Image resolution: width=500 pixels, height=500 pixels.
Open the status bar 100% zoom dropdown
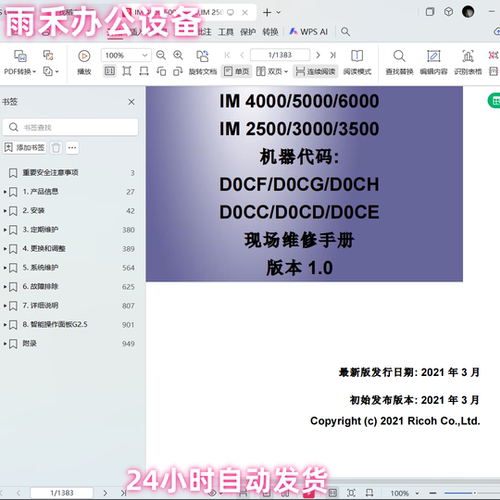[417, 493]
